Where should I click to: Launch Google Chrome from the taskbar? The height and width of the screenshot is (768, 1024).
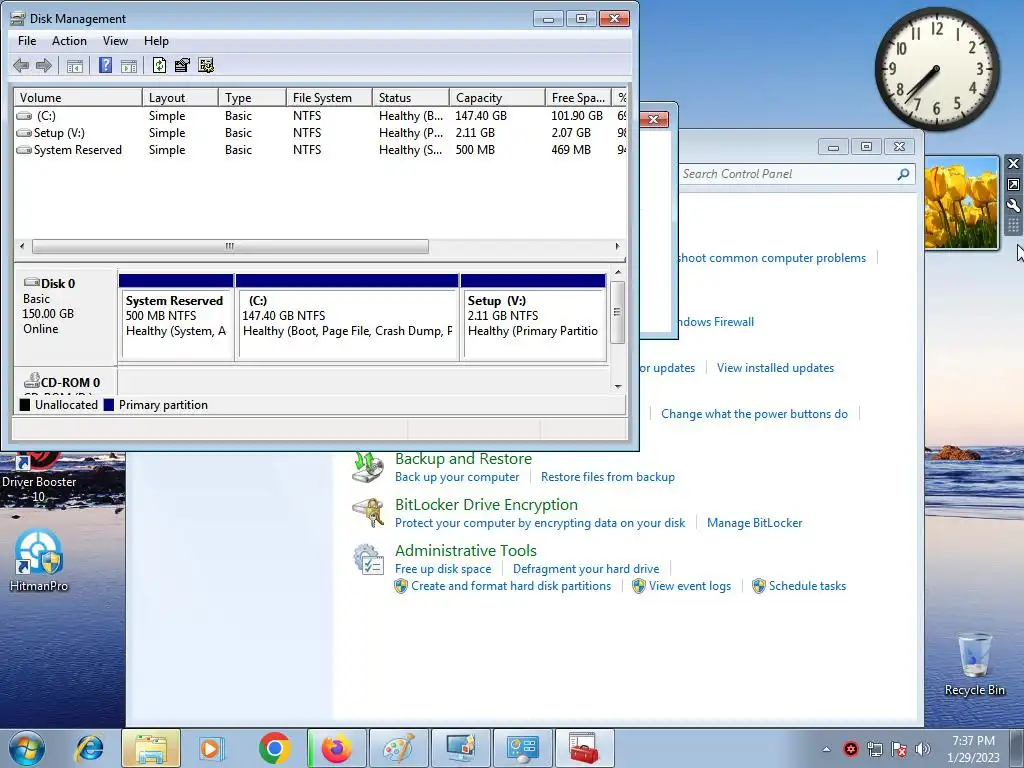pyautogui.click(x=274, y=748)
